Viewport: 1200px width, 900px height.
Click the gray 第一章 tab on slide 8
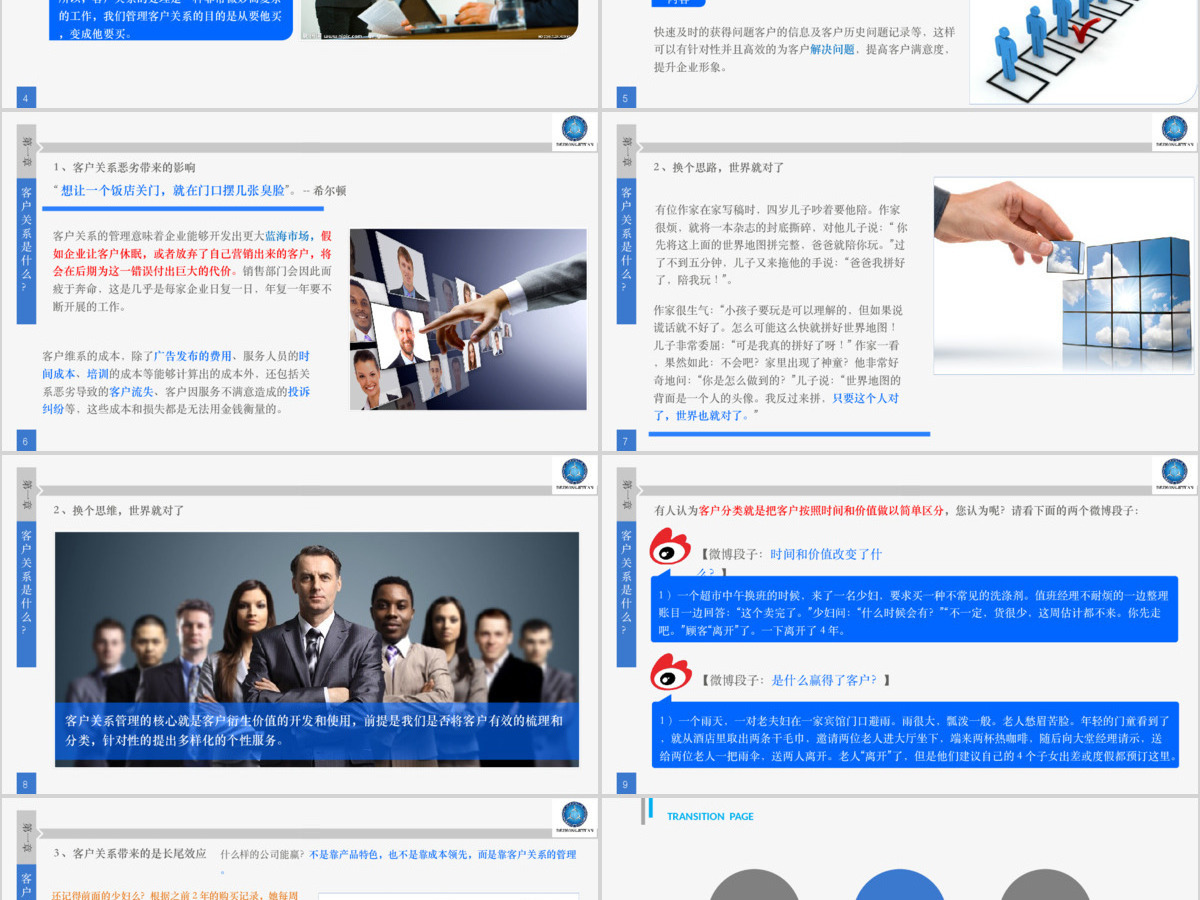26,492
